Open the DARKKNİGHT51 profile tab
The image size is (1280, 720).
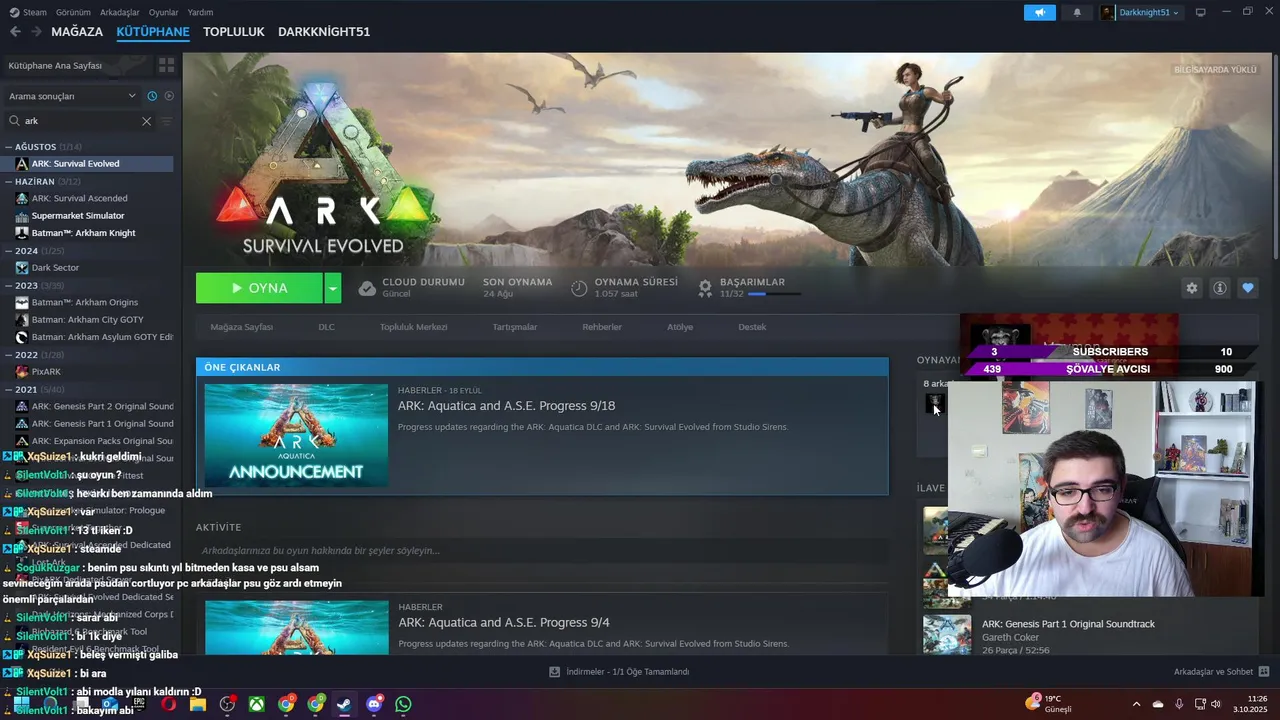[x=324, y=32]
